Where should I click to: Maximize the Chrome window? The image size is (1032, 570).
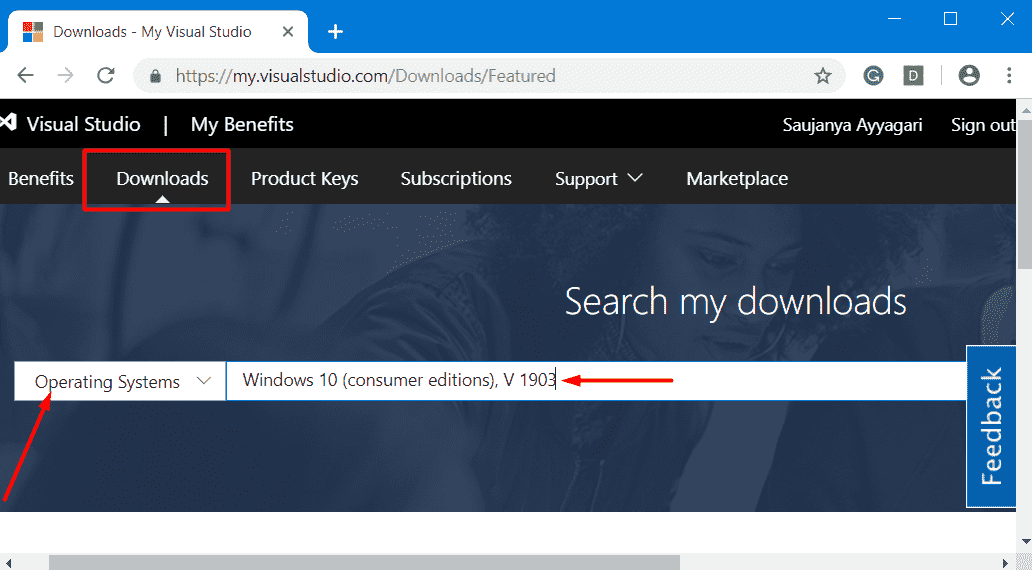(x=950, y=19)
